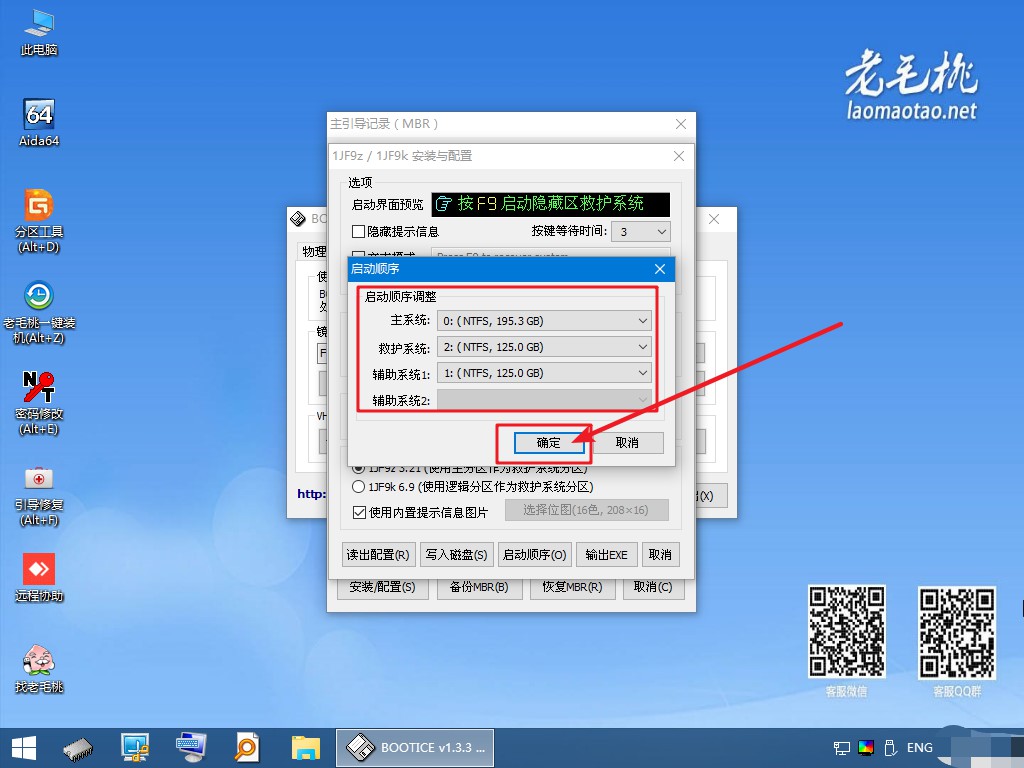The width and height of the screenshot is (1024, 768).
Task: Open the 找老毛桃 desktop icon
Action: point(39,667)
